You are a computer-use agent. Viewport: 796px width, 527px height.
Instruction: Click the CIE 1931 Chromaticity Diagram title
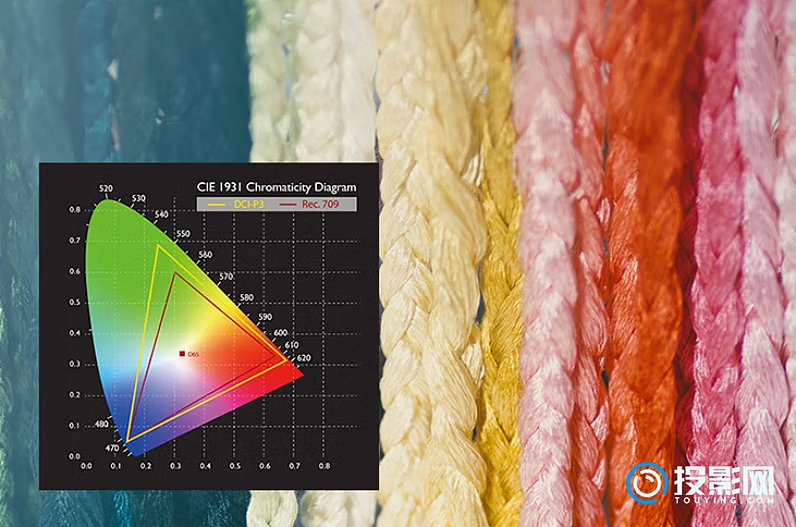tap(276, 186)
